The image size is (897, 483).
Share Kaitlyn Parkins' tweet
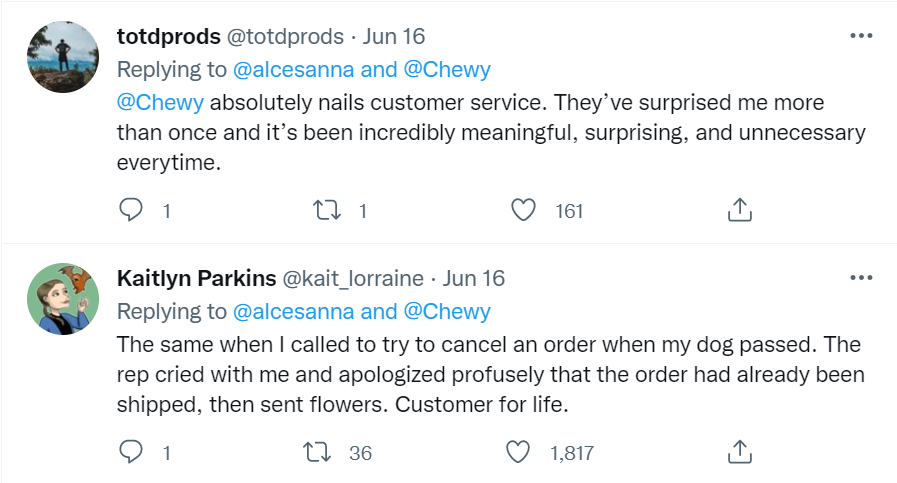[x=738, y=452]
